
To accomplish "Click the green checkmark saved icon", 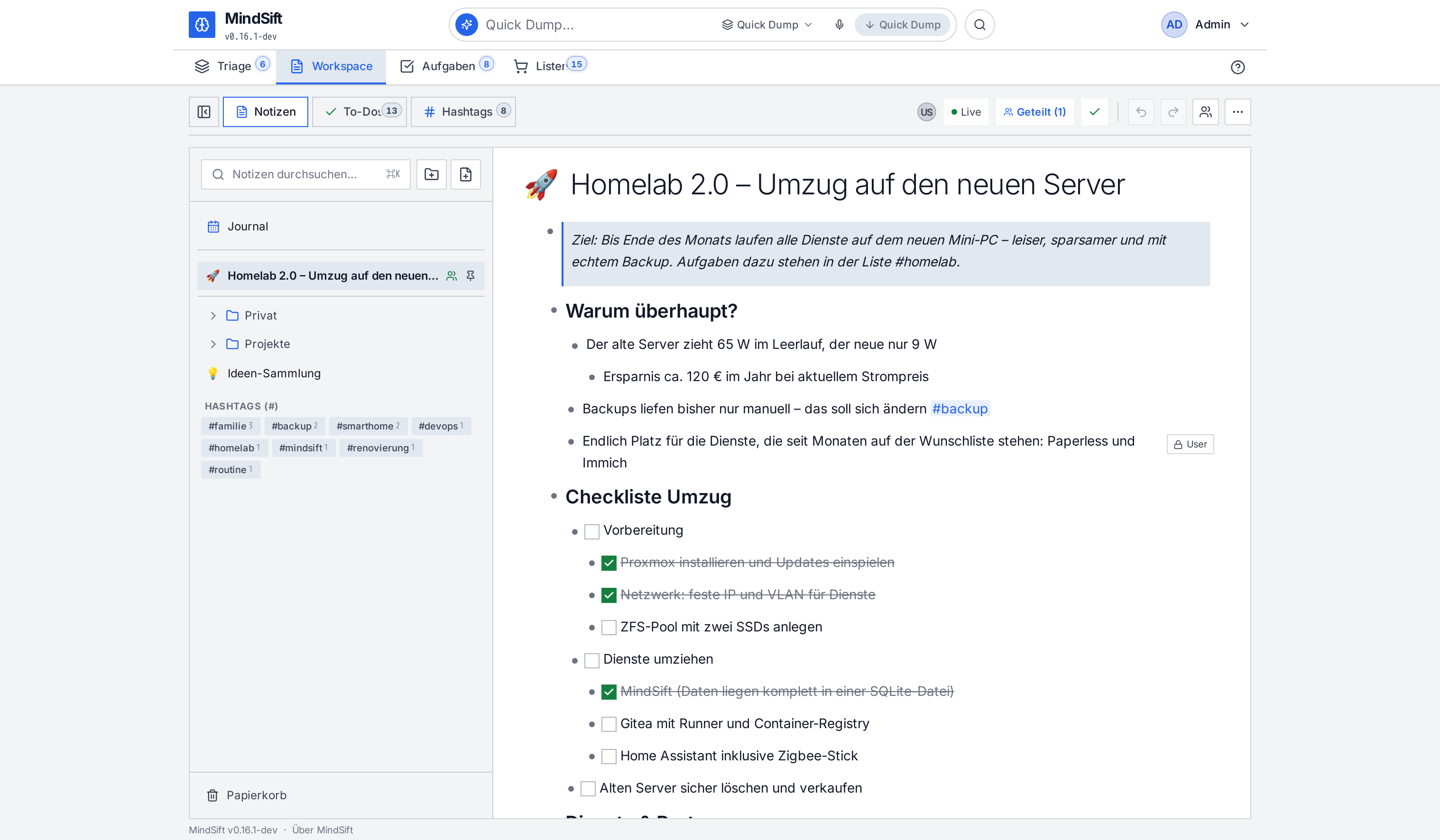I will pyautogui.click(x=1094, y=112).
